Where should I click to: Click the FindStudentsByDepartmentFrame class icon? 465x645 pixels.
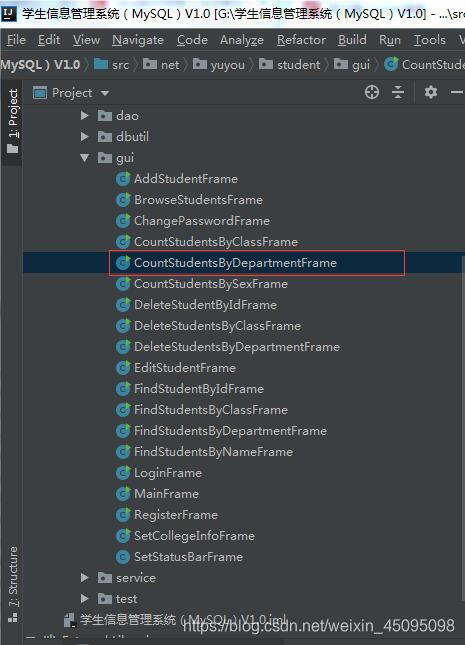tap(123, 430)
